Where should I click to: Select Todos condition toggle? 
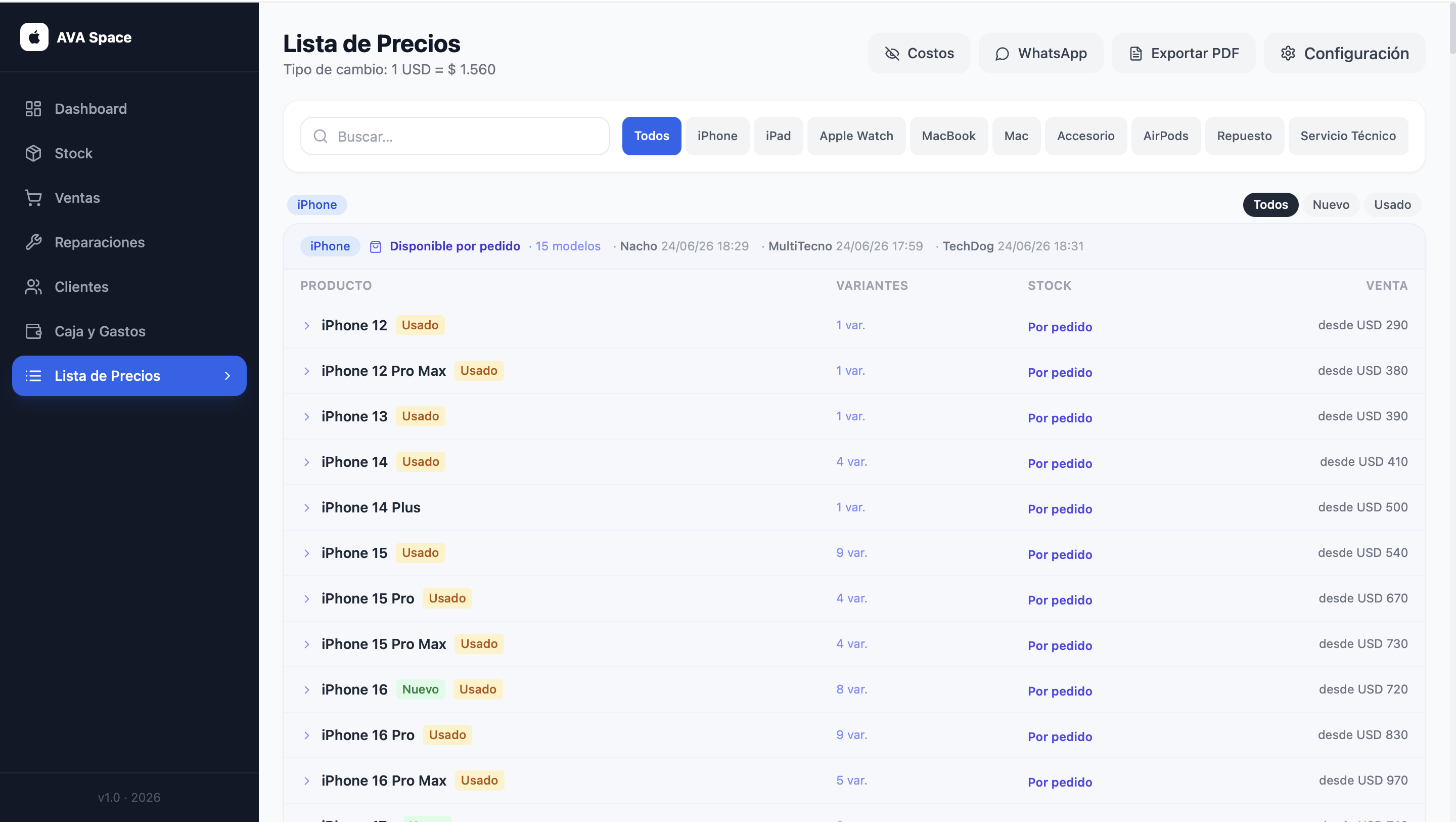tap(1270, 205)
